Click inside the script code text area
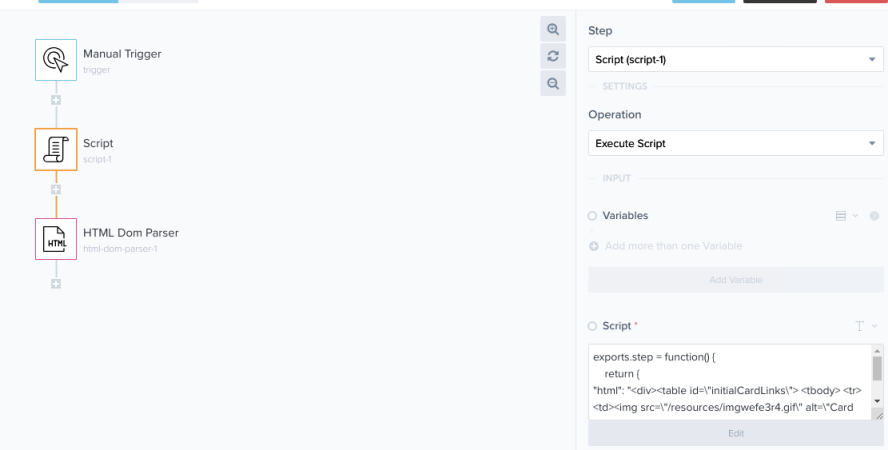The width and height of the screenshot is (888, 450). coord(728,381)
